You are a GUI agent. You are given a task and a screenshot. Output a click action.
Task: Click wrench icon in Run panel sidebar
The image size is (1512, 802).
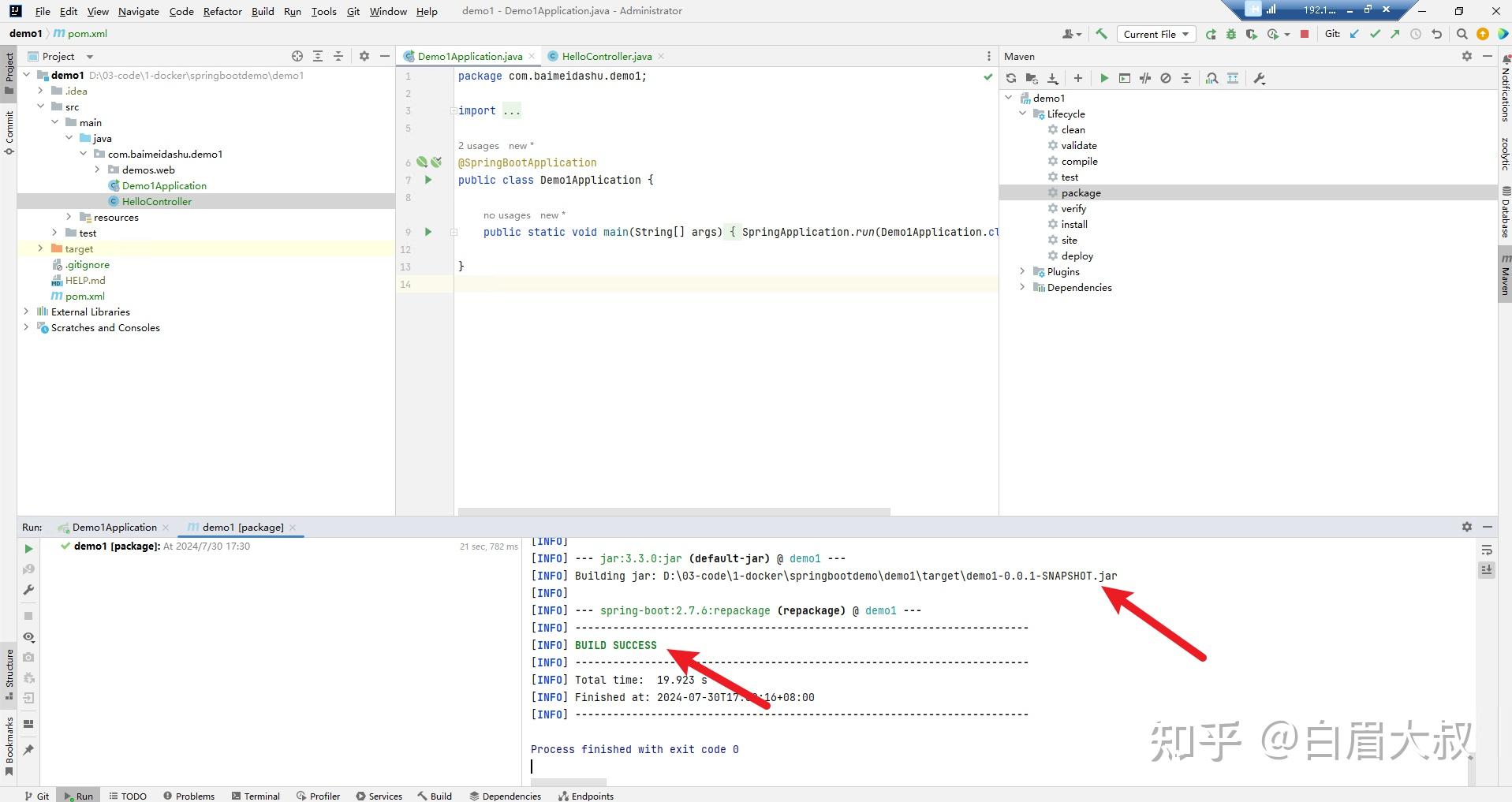(28, 590)
